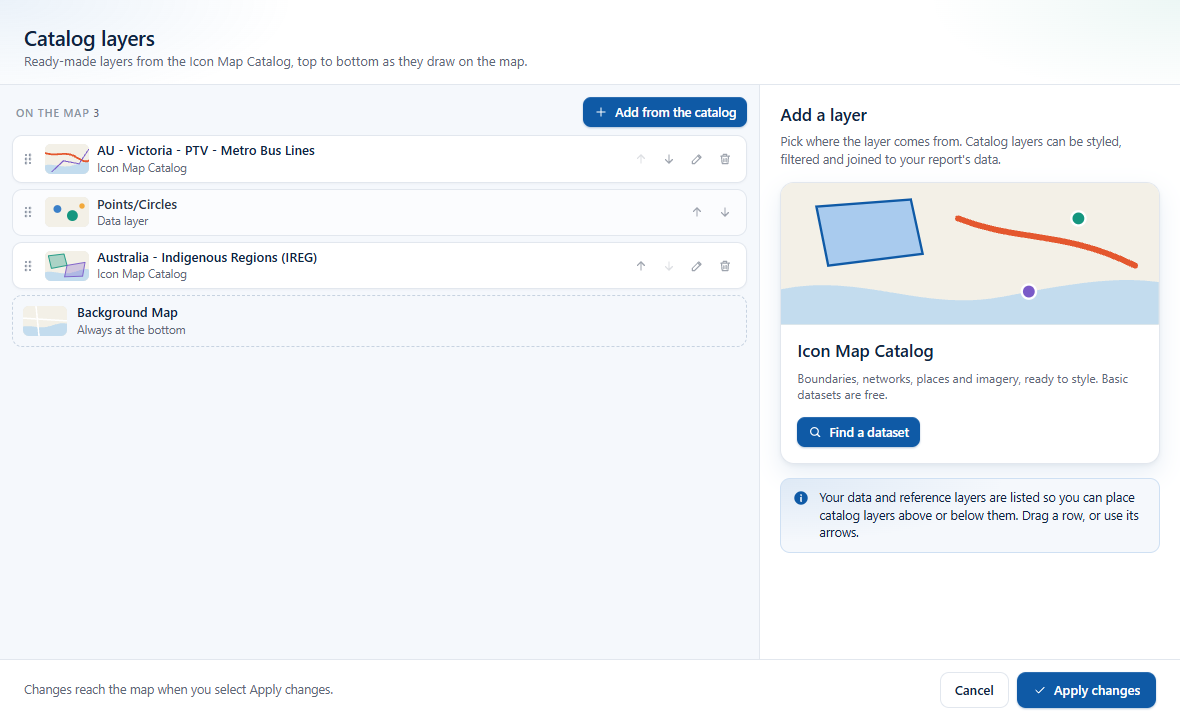Click the drag handle of Points/Circles row

28,212
